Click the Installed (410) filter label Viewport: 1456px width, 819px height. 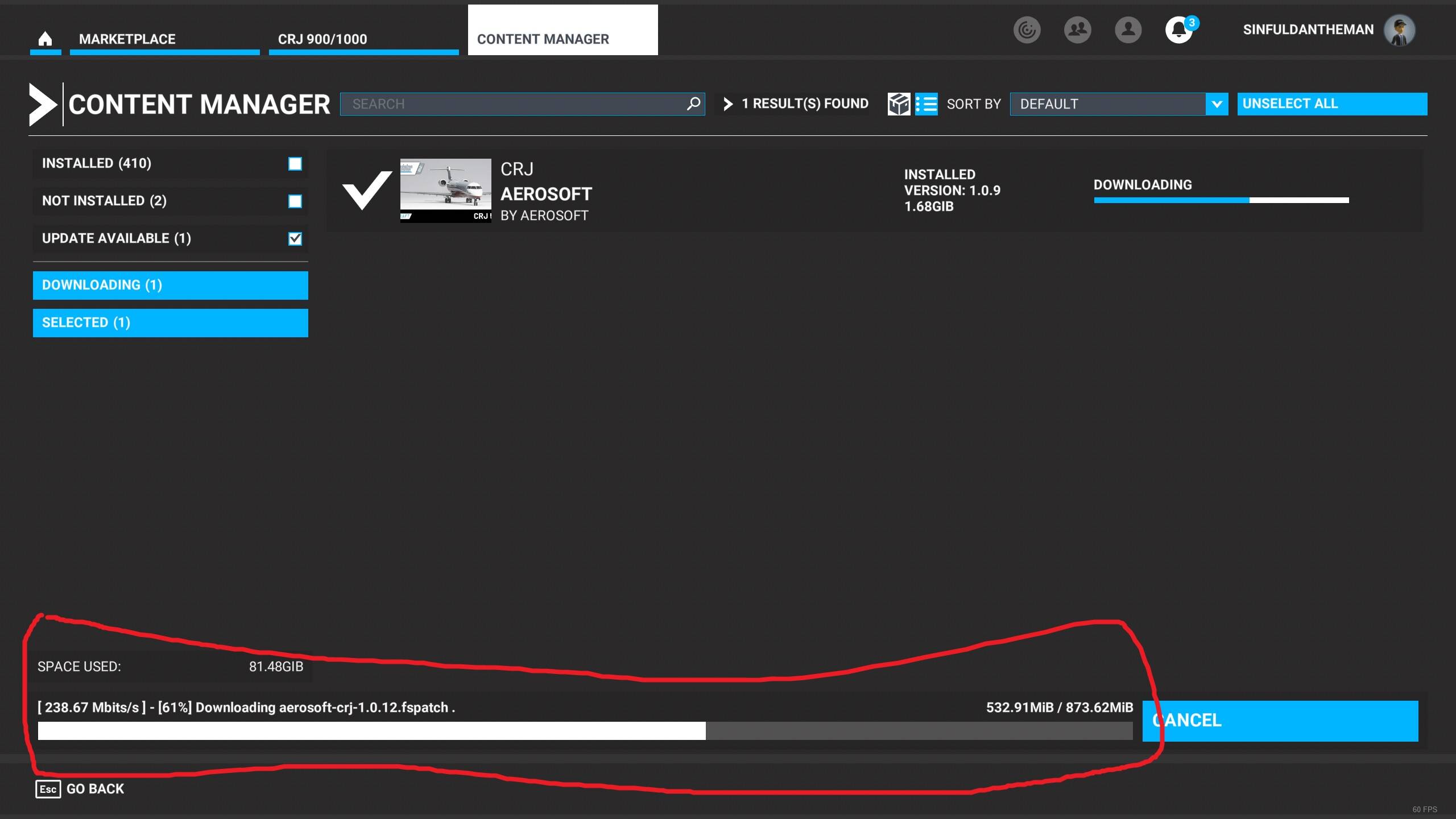point(97,163)
